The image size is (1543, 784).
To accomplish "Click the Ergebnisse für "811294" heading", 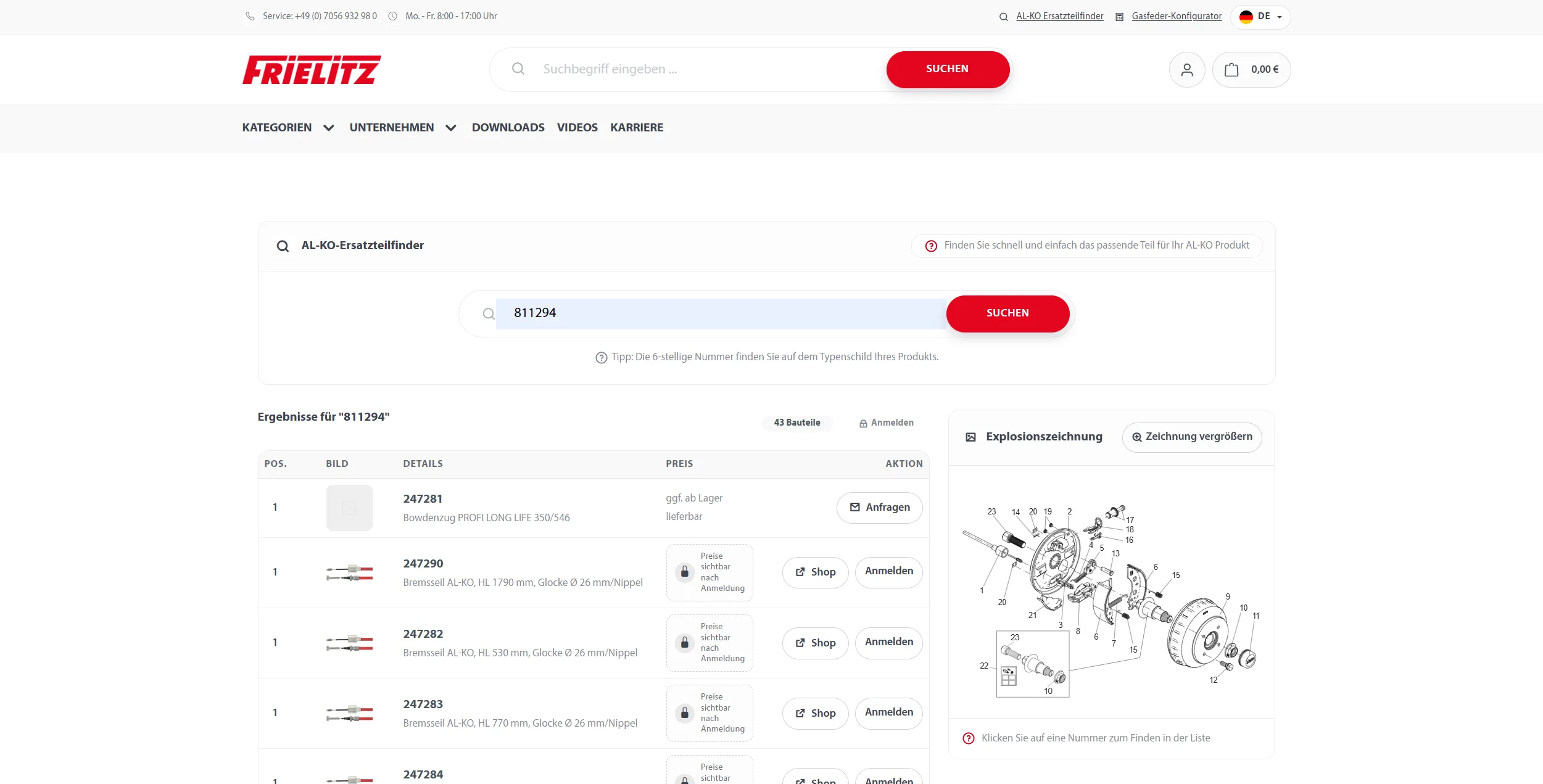I will (323, 417).
